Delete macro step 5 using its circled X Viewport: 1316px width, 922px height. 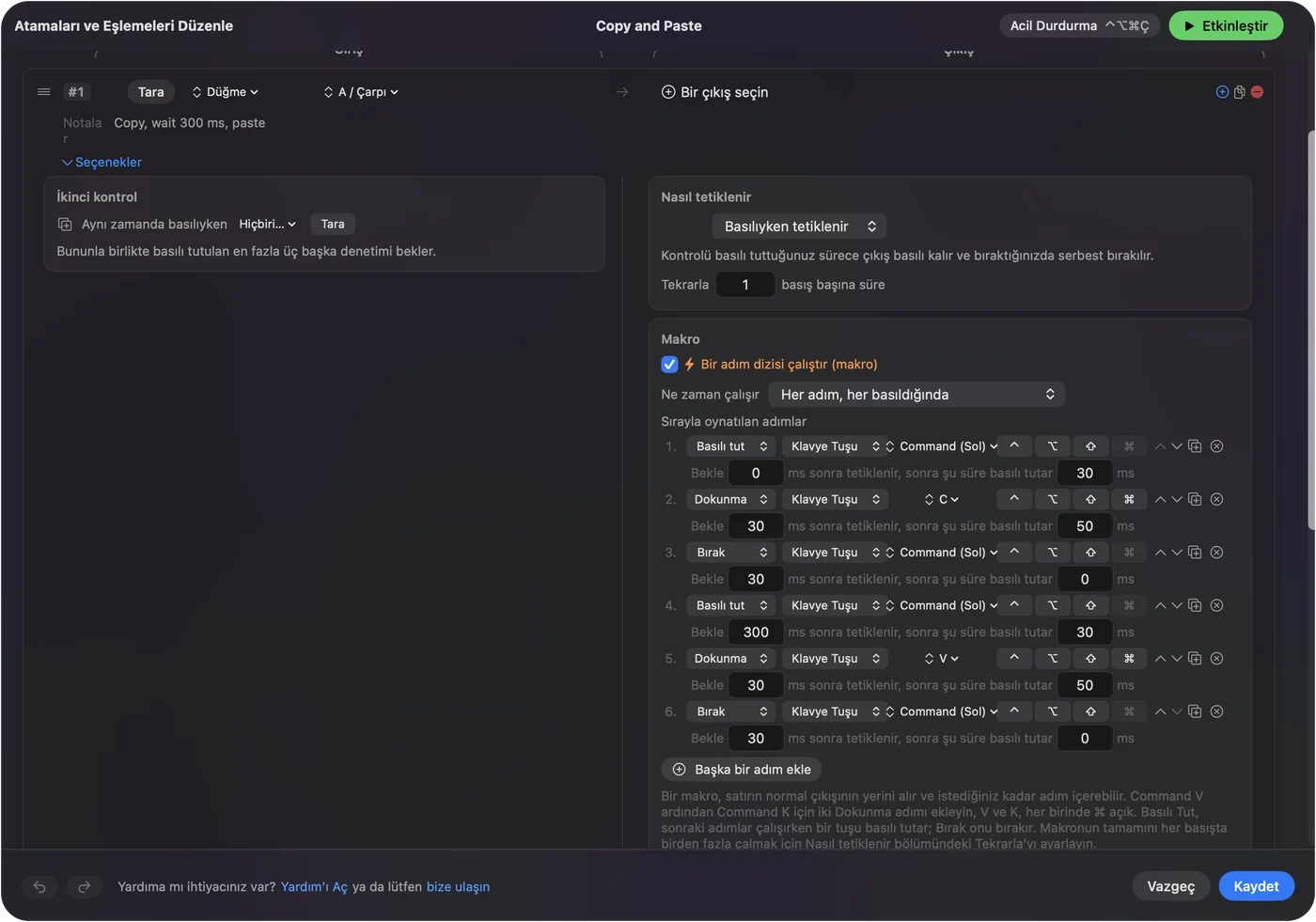[1216, 659]
